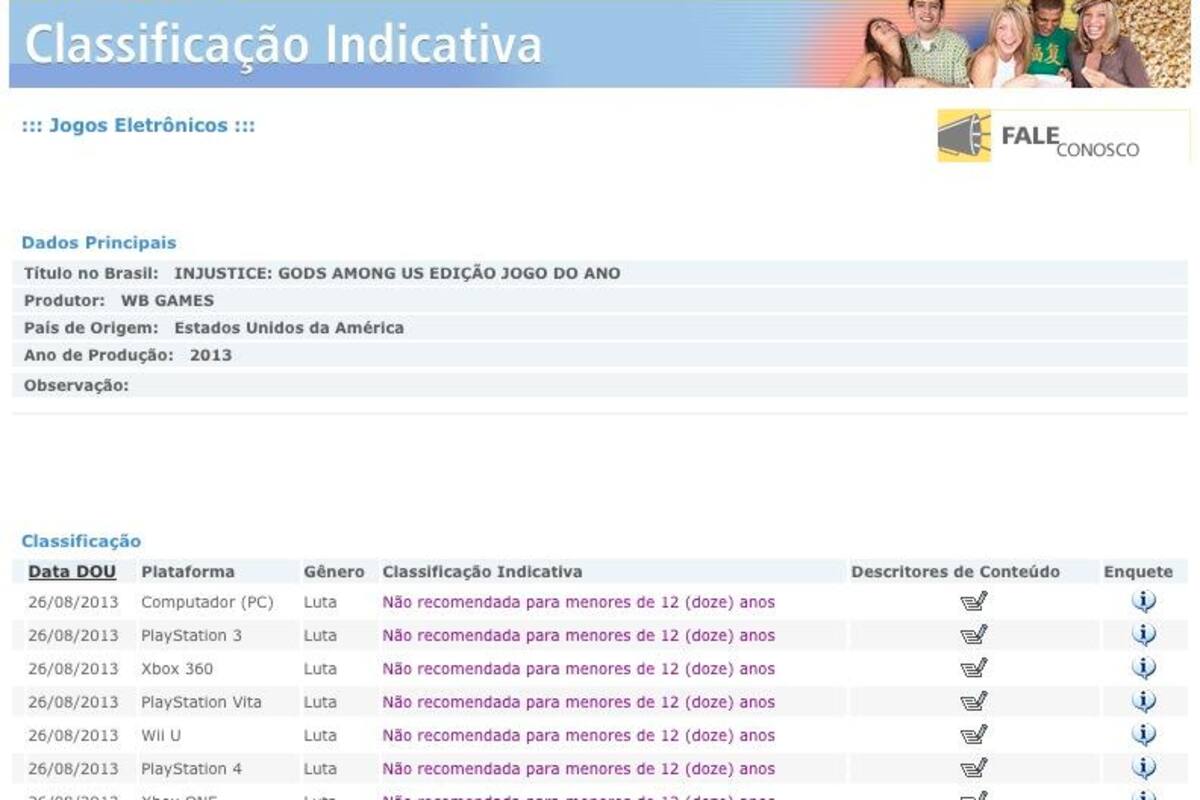Click the País de Origem label
Screen dimensions: 1200x800
(91, 327)
